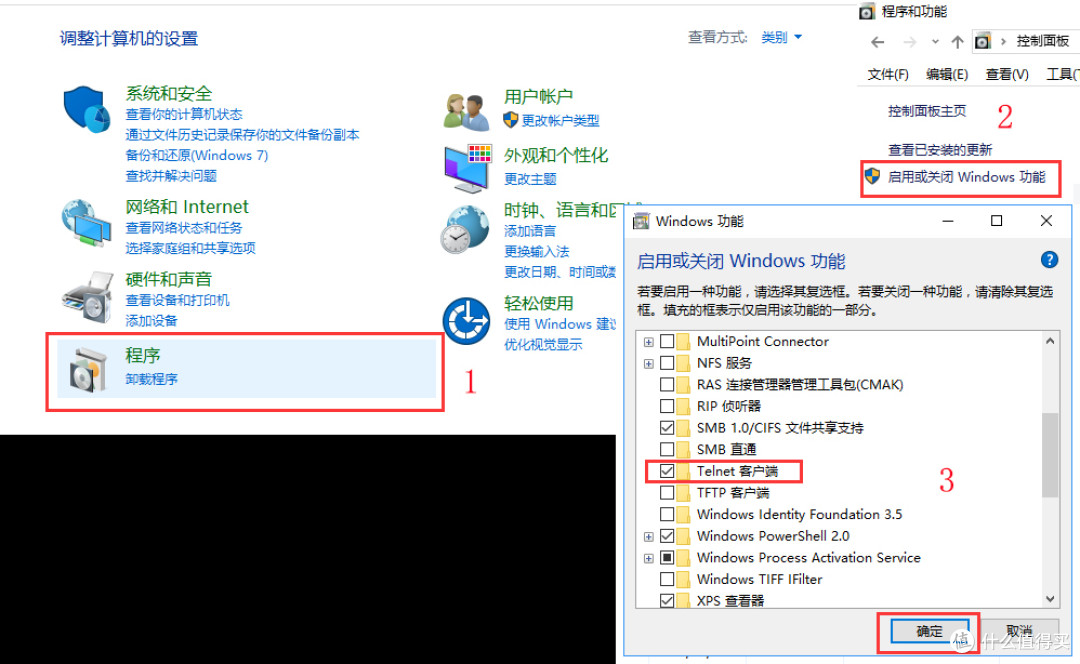The width and height of the screenshot is (1080, 664).
Task: Click the scroll up arrow in features list
Action: coord(1050,341)
